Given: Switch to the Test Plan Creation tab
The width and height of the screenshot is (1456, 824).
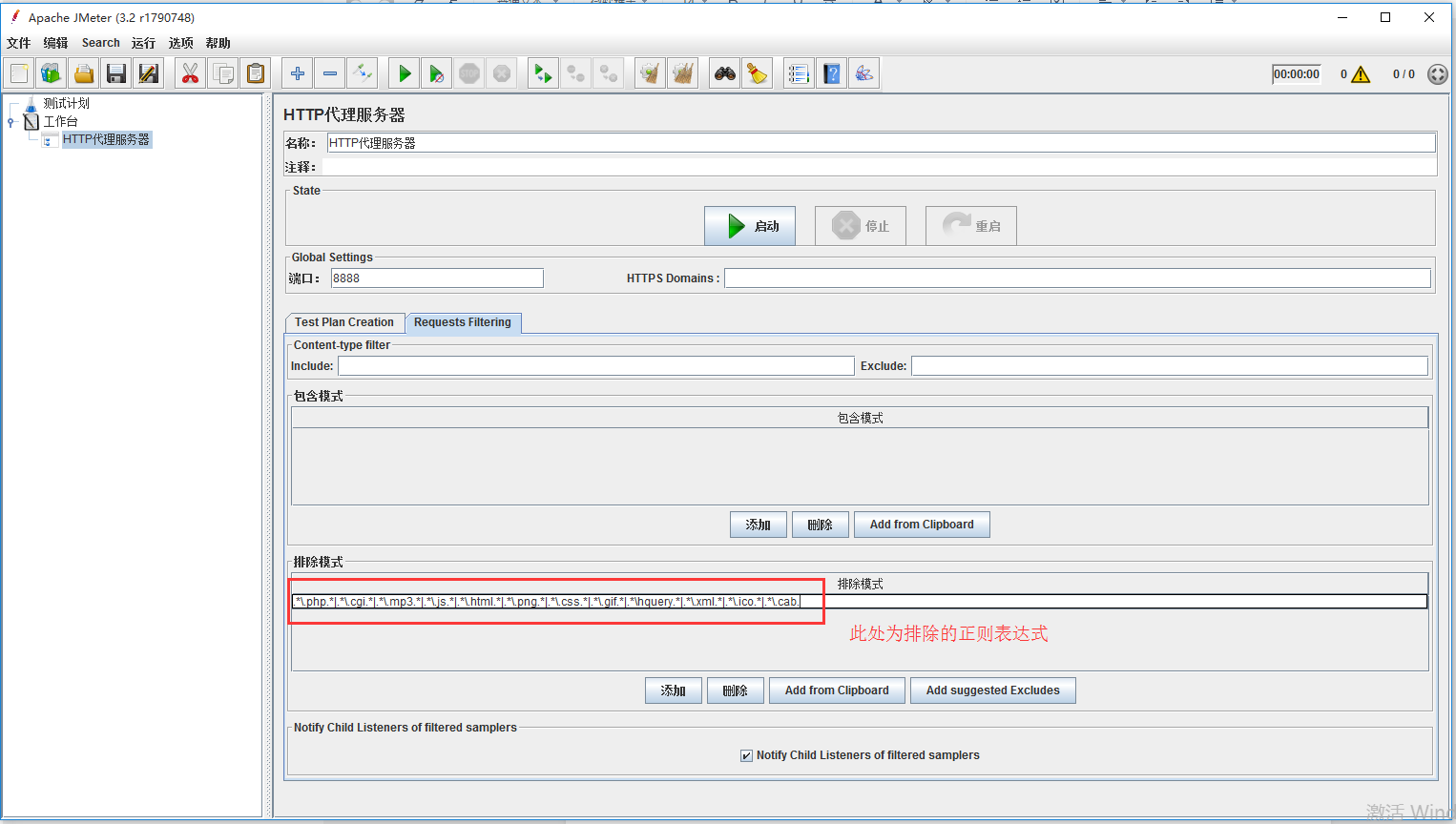Looking at the screenshot, I should pos(344,322).
